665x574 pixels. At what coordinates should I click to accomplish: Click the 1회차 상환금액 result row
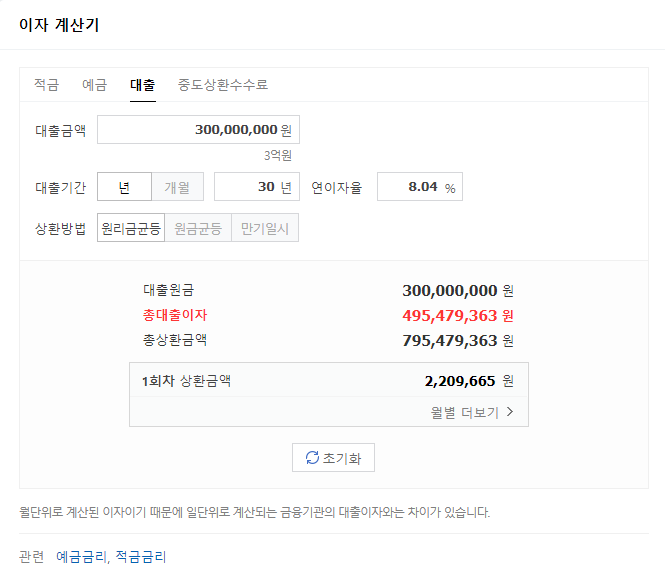(328, 381)
